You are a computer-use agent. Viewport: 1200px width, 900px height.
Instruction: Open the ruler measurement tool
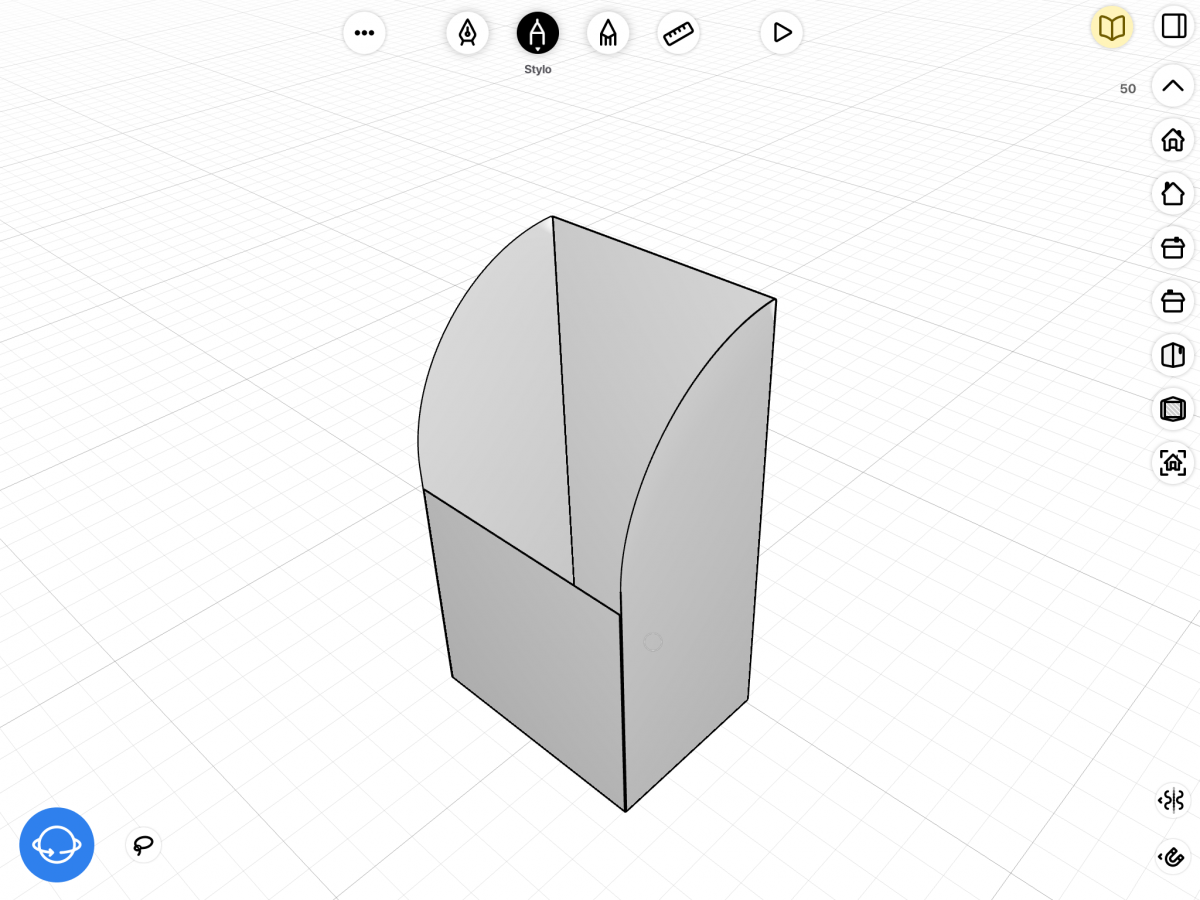tap(679, 33)
